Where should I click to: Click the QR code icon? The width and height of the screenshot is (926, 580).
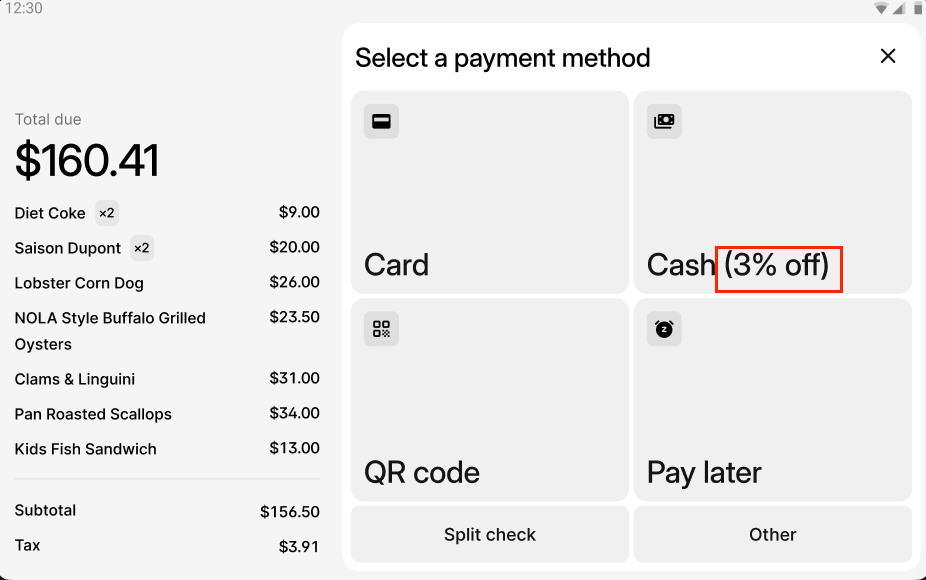coord(381,329)
